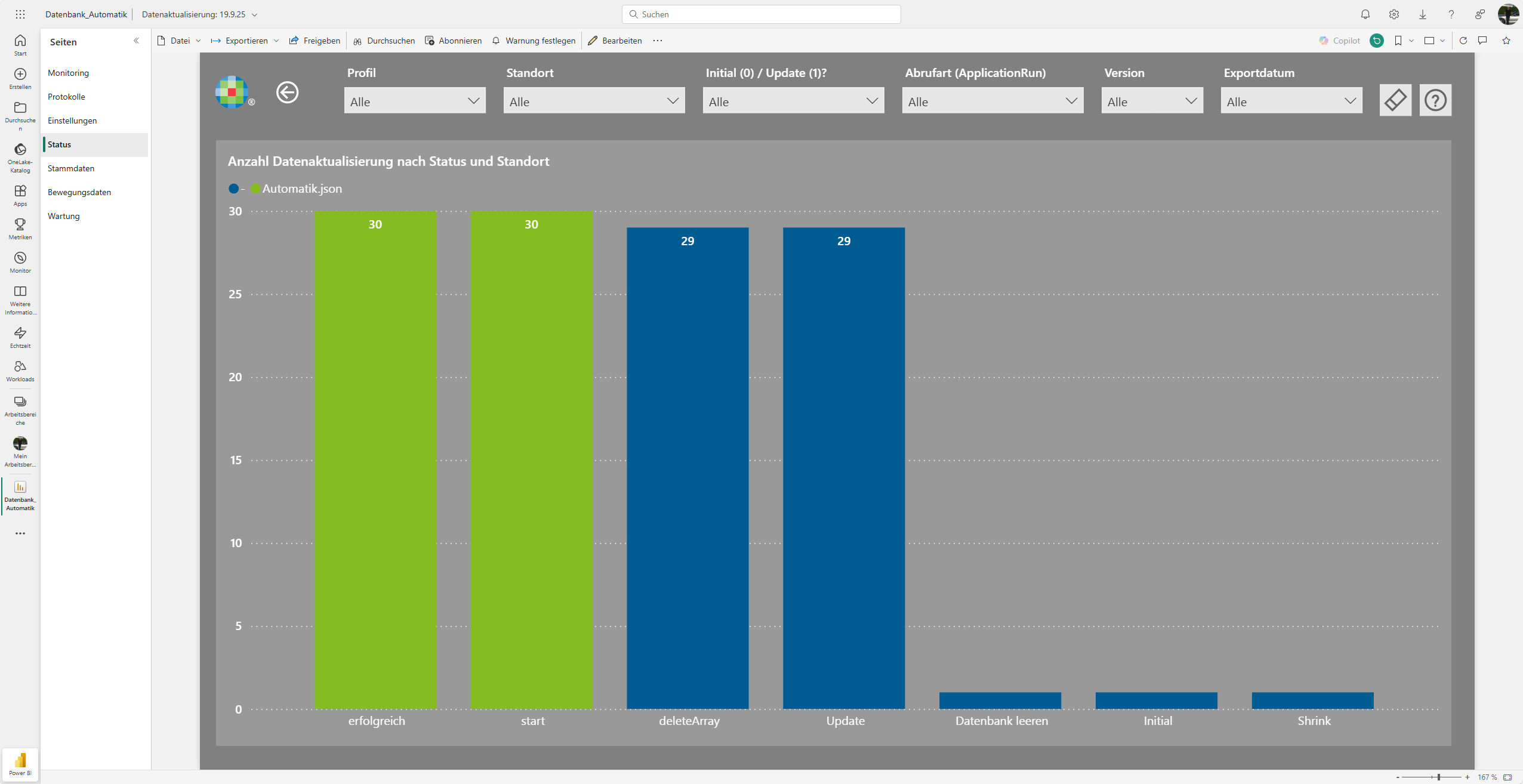This screenshot has height=784, width=1523.
Task: Go to Start in left rail
Action: click(20, 45)
